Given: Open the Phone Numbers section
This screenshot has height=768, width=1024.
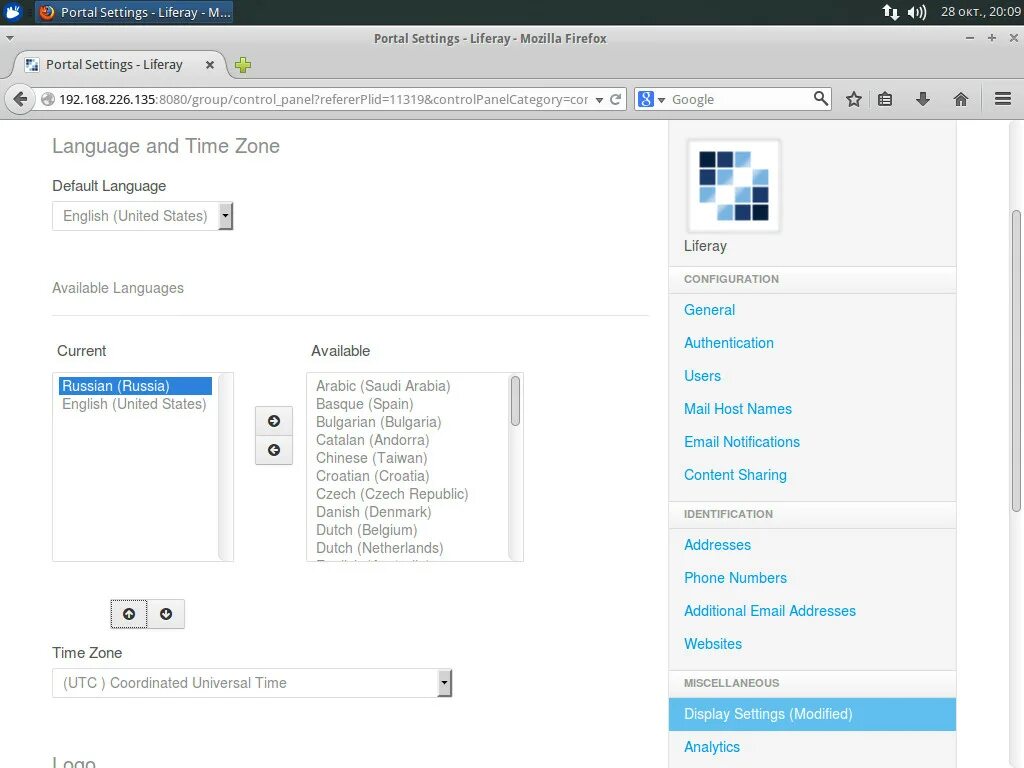Looking at the screenshot, I should [x=735, y=578].
